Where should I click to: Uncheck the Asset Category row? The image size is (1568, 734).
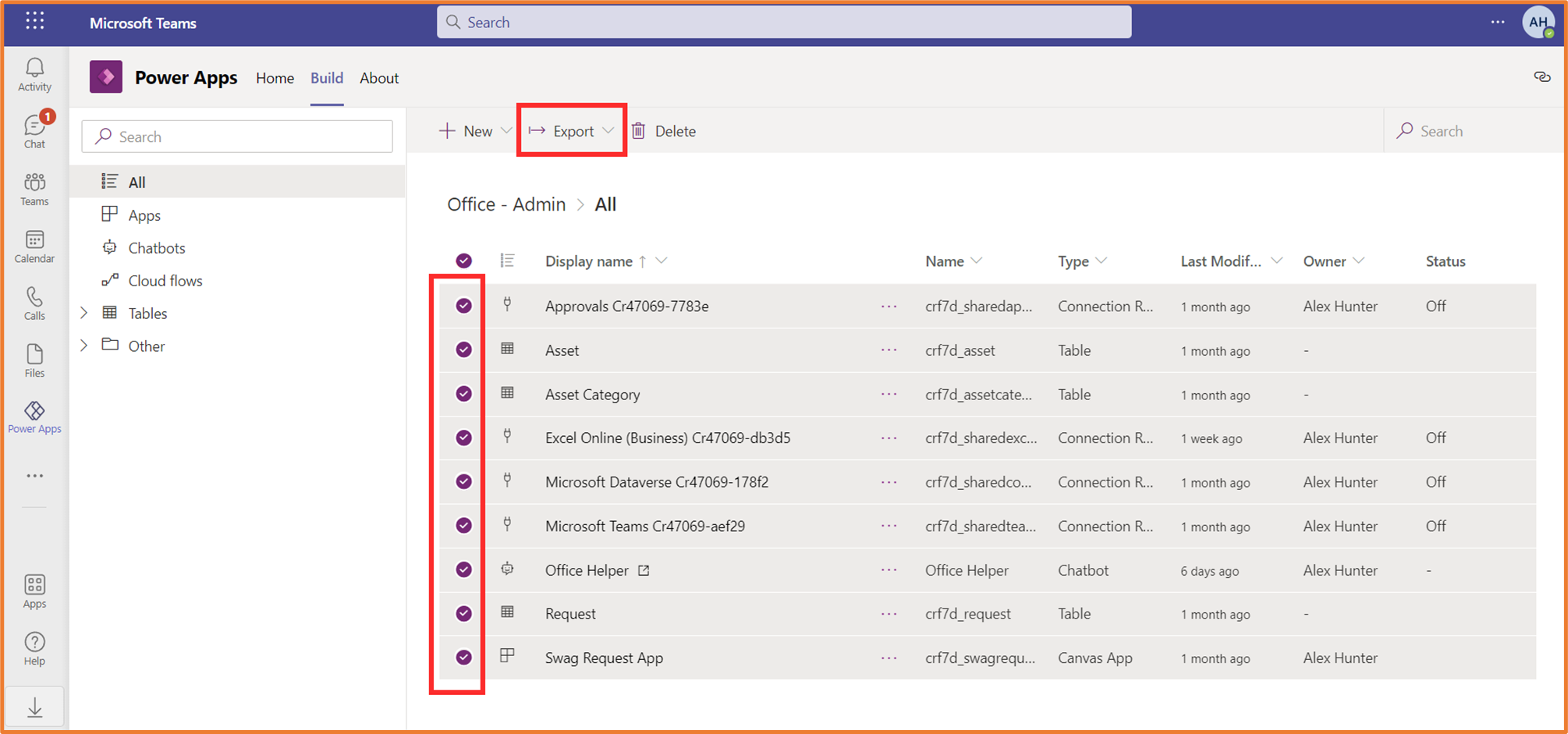tap(463, 394)
